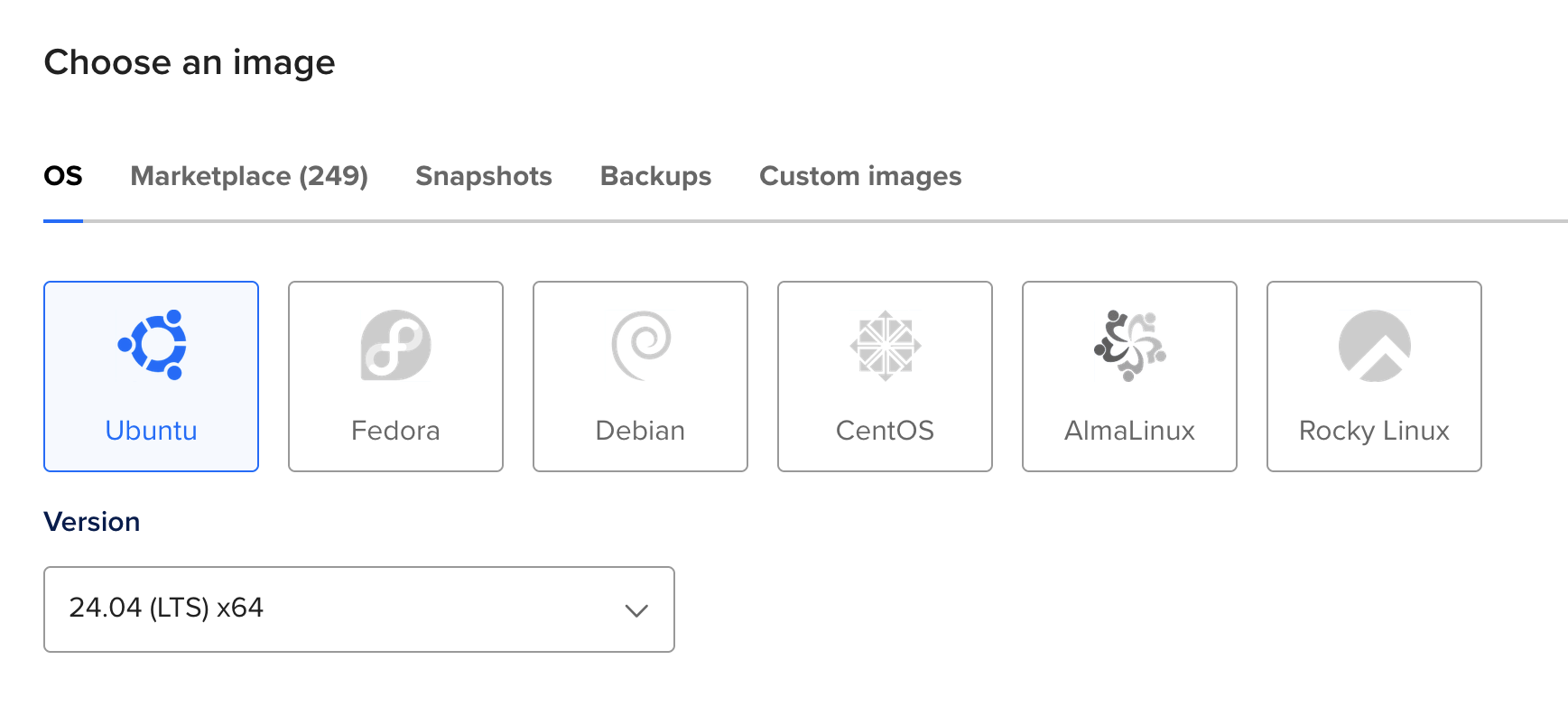Click the chevron arrow in the version selector

point(636,610)
